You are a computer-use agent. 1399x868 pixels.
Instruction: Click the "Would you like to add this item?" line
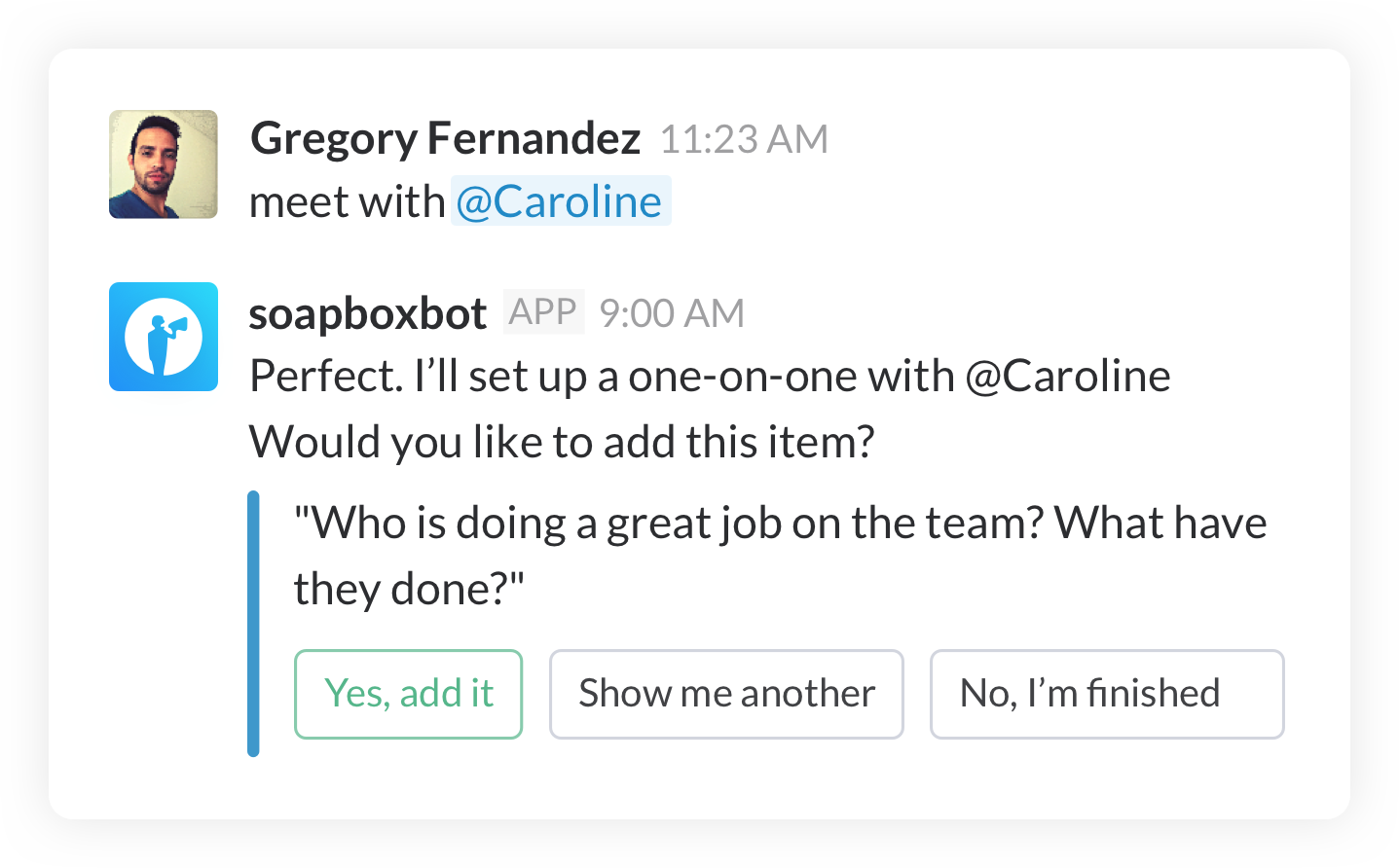coord(562,442)
